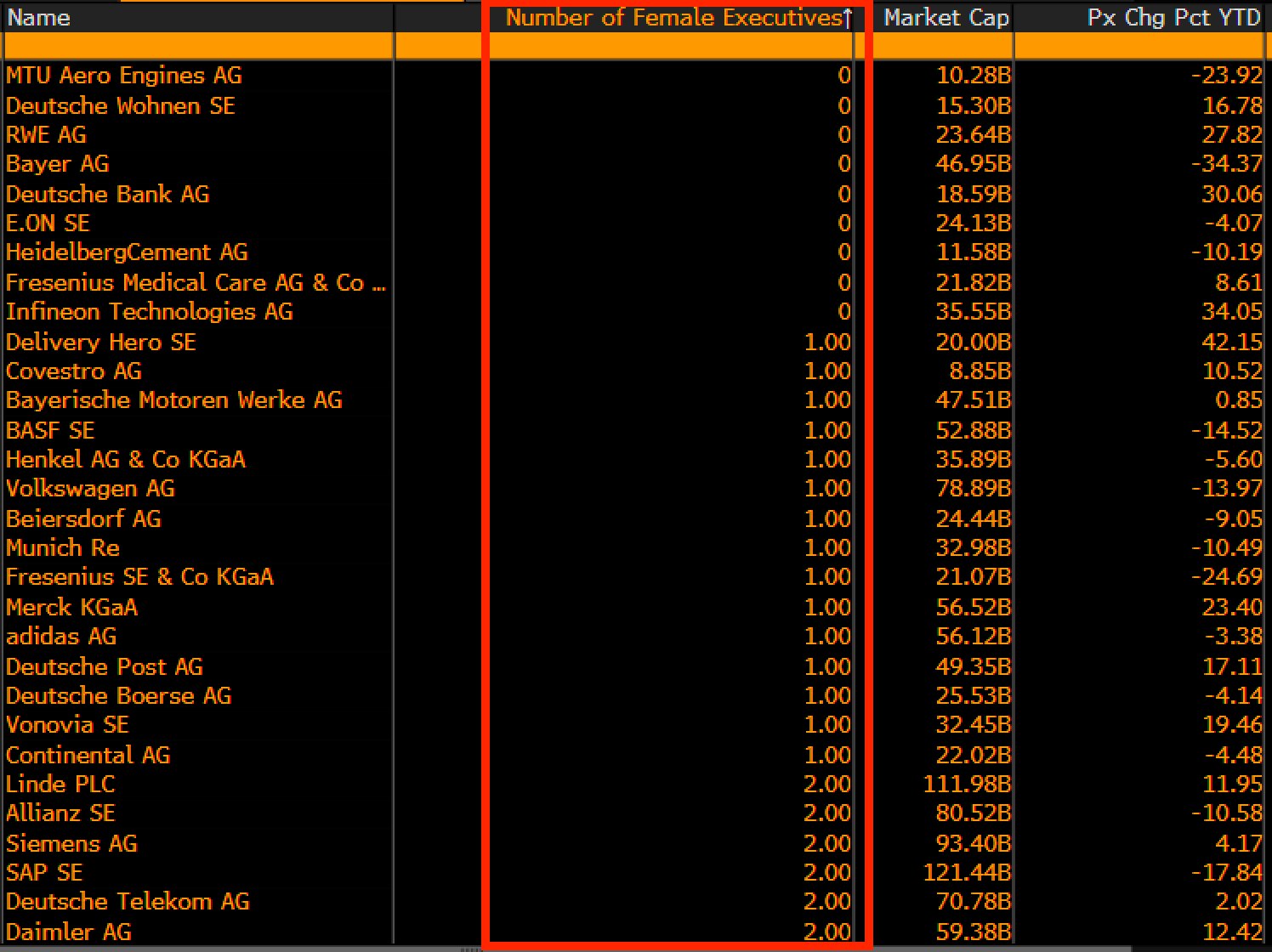Select Infineon Technologies AG

[150, 312]
